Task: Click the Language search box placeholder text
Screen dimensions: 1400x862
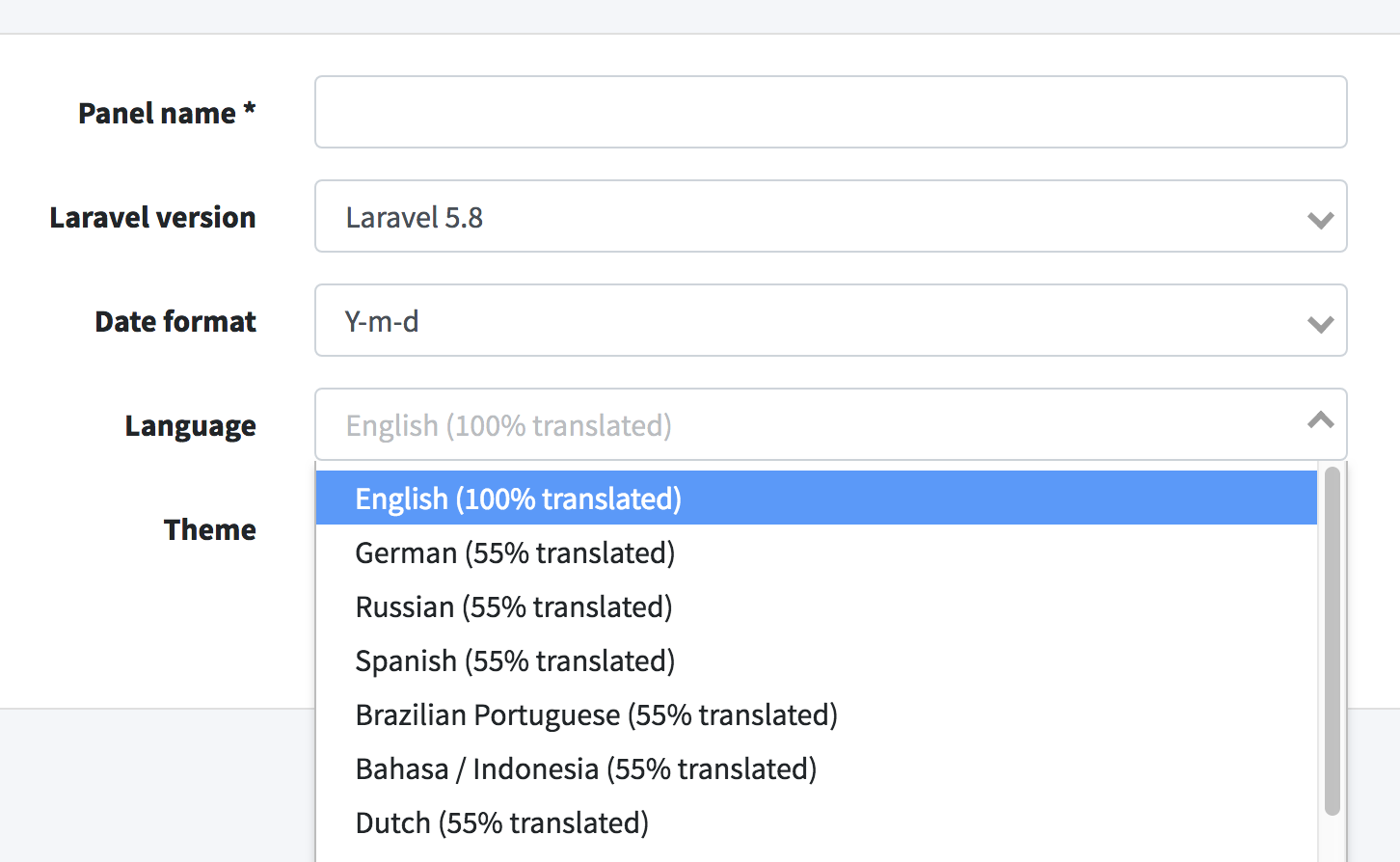Action: click(x=509, y=425)
